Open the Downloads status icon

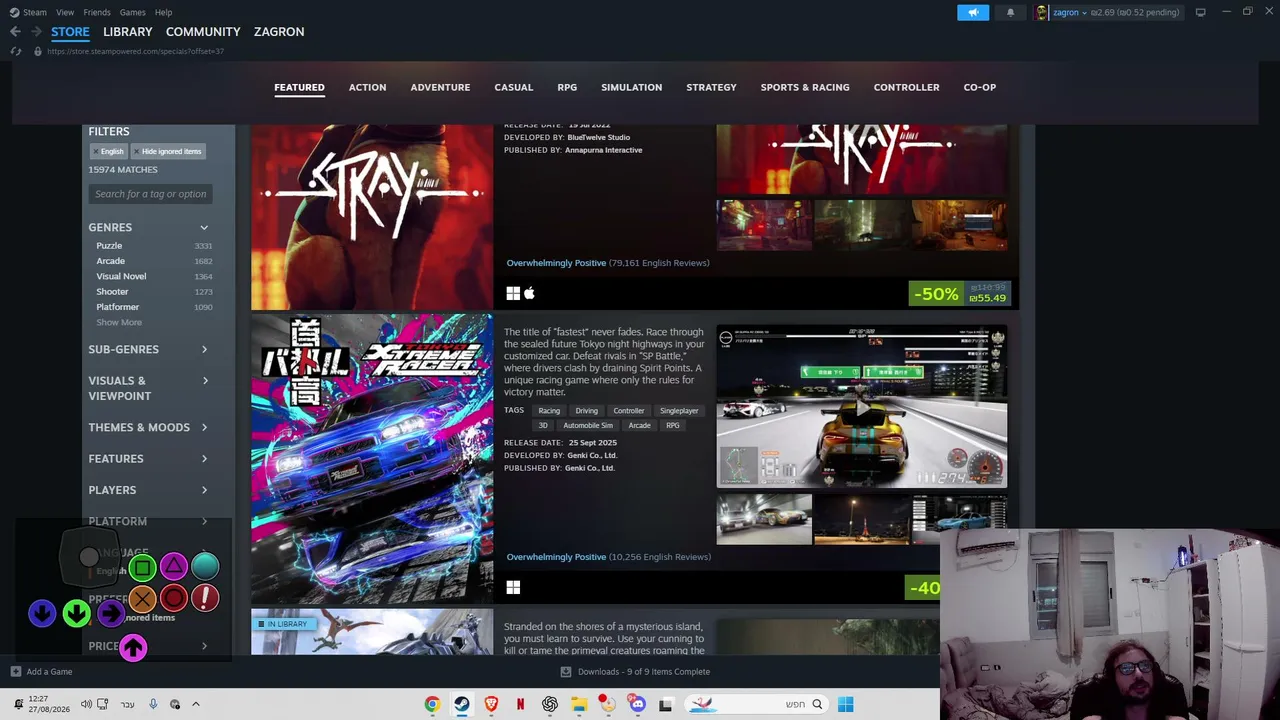pos(566,672)
